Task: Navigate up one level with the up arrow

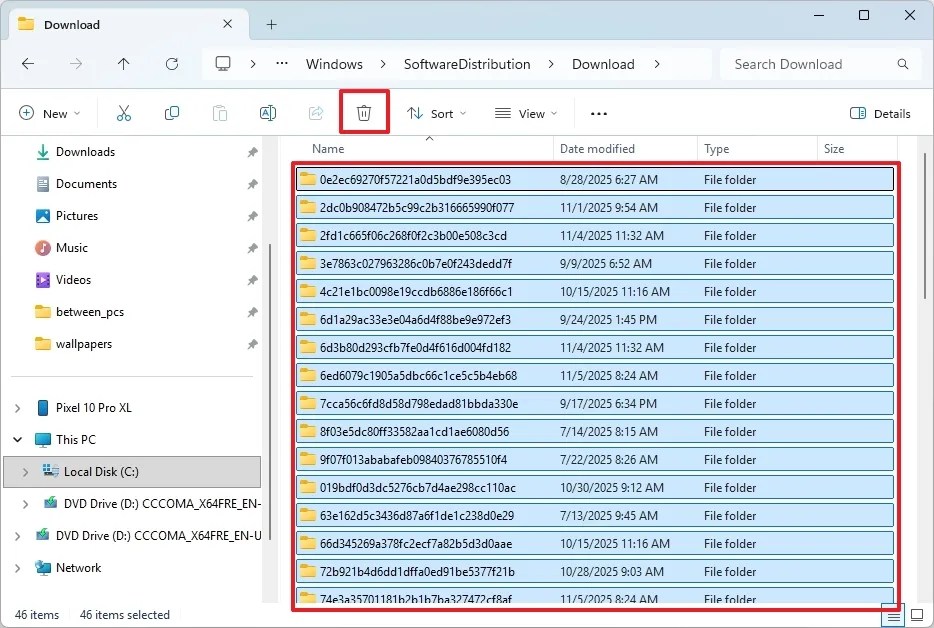Action: pos(123,63)
